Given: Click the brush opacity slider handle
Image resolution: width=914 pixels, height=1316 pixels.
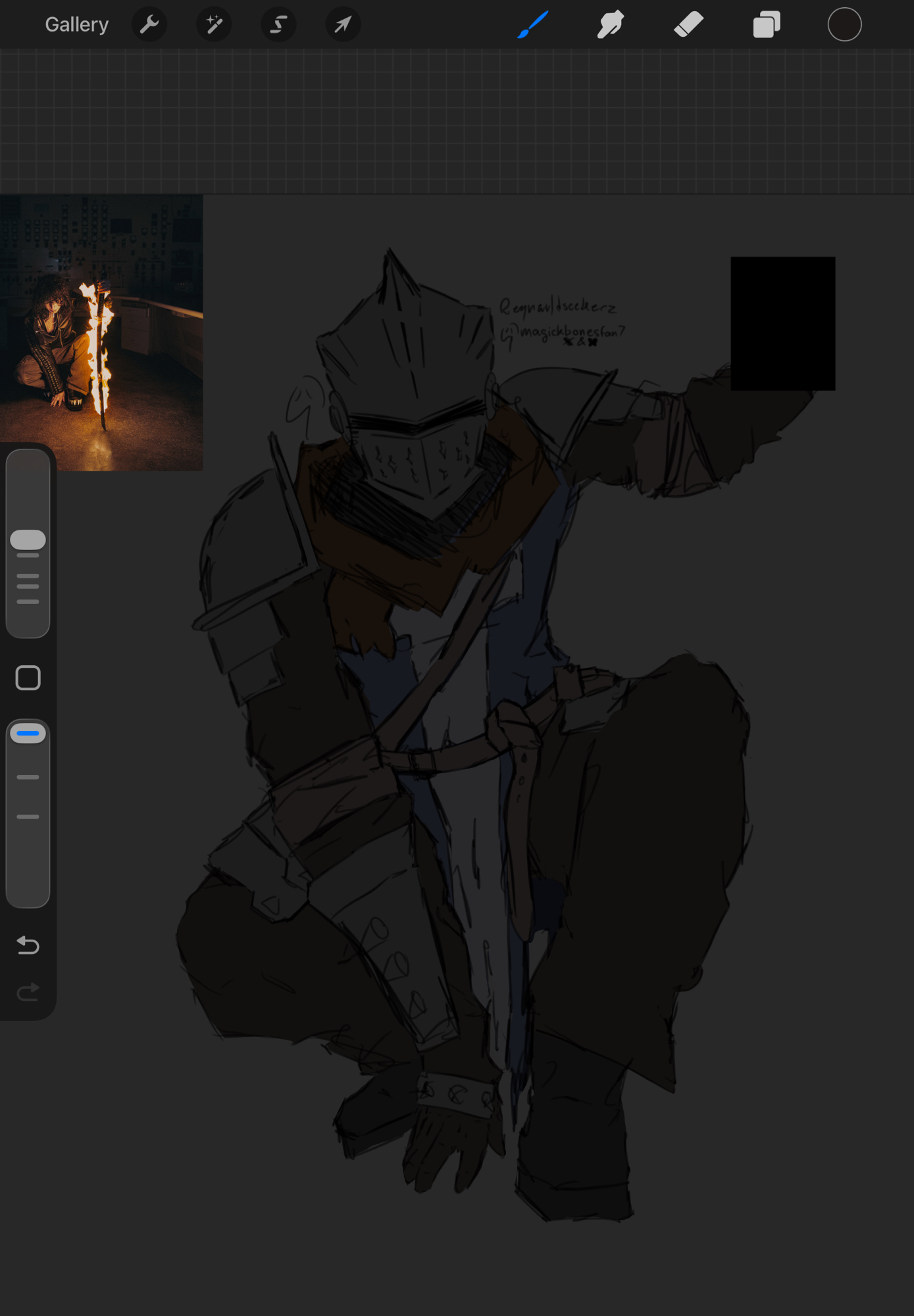Looking at the screenshot, I should [28, 733].
